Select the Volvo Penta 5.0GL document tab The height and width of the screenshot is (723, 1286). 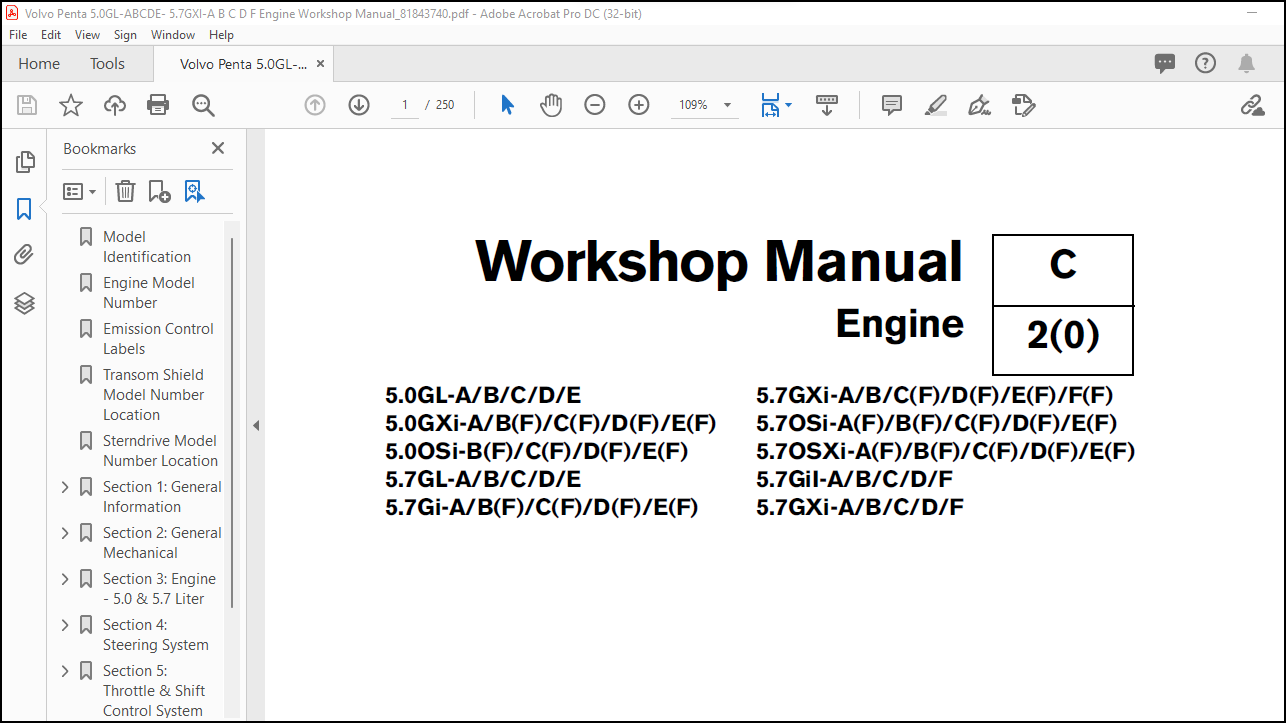(244, 63)
